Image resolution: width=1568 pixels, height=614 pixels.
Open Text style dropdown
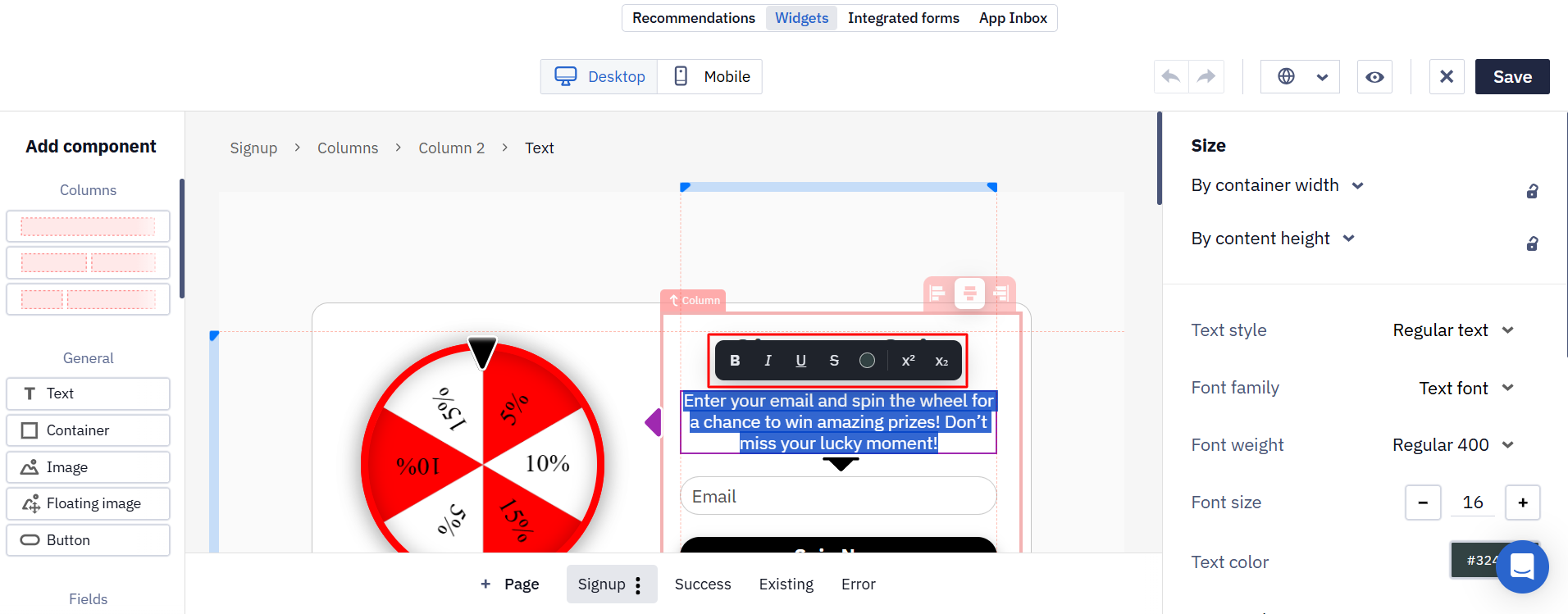pyautogui.click(x=1452, y=330)
